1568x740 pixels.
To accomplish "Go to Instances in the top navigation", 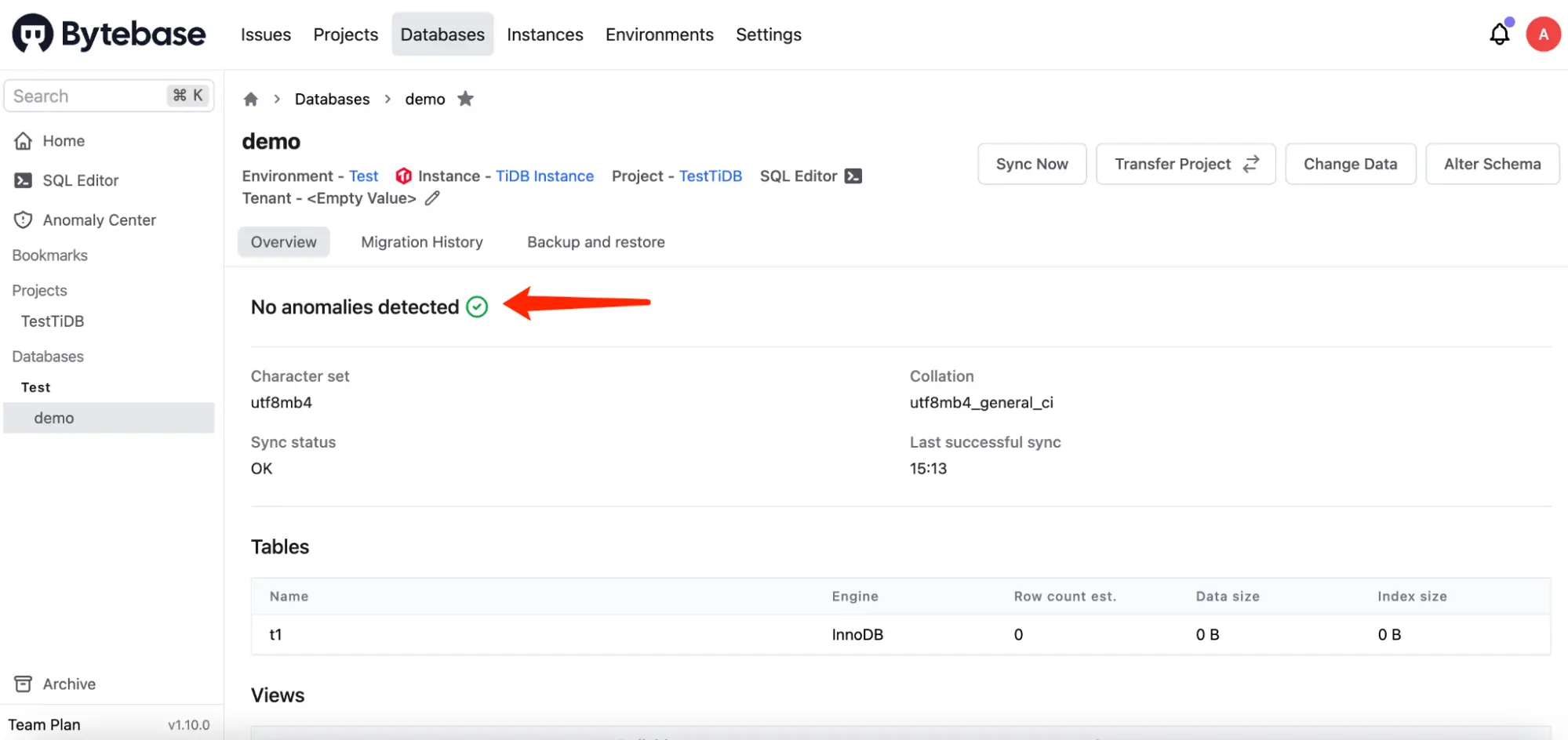I will (x=545, y=34).
